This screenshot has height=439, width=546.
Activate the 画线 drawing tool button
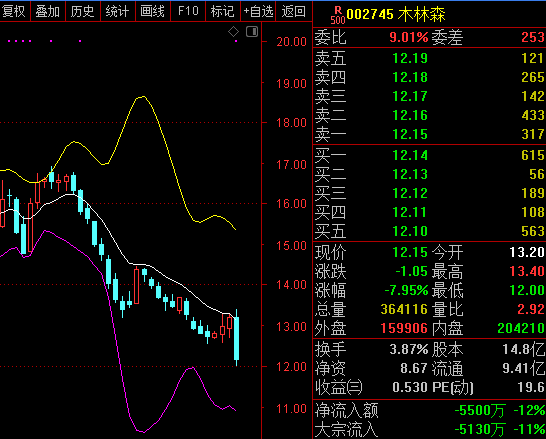(x=153, y=11)
